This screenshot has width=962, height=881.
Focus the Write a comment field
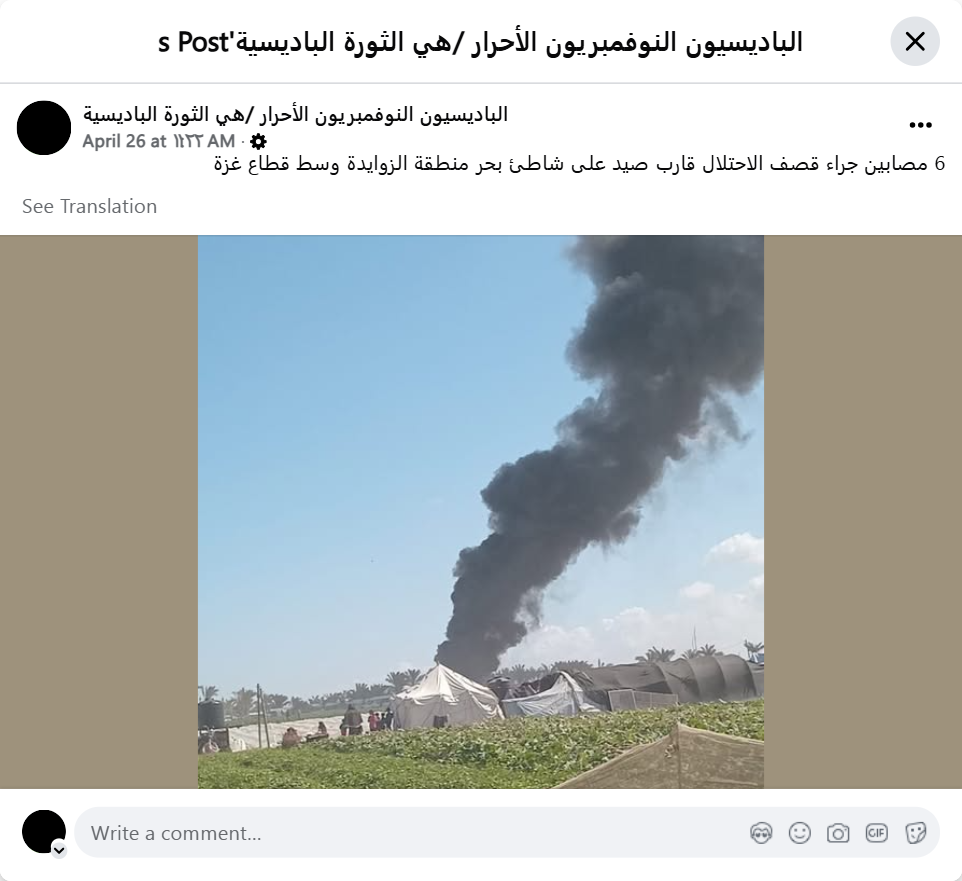[x=507, y=833]
